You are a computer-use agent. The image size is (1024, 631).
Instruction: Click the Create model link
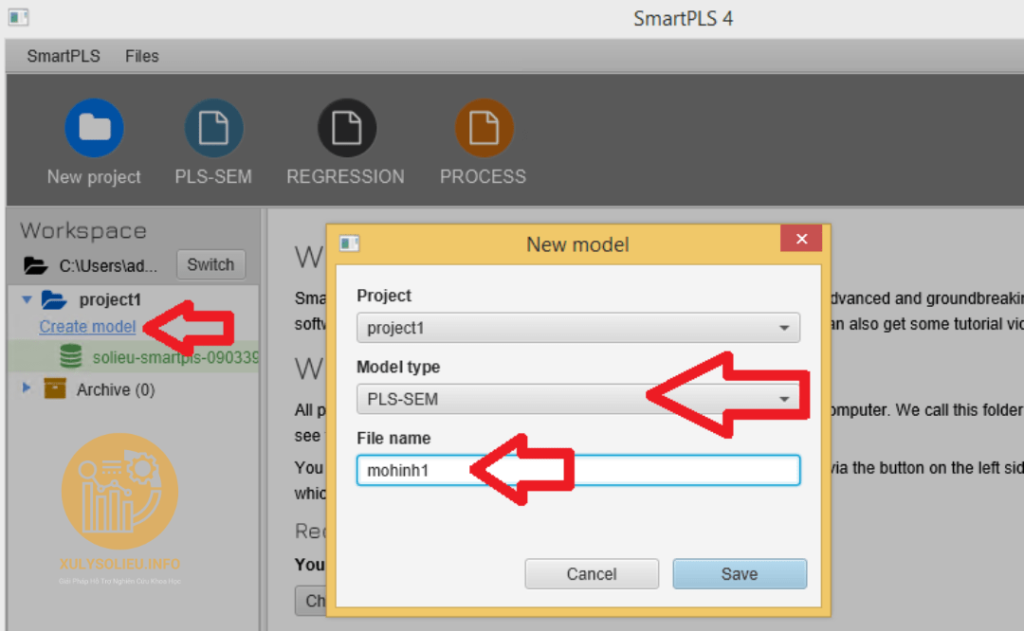tap(88, 327)
